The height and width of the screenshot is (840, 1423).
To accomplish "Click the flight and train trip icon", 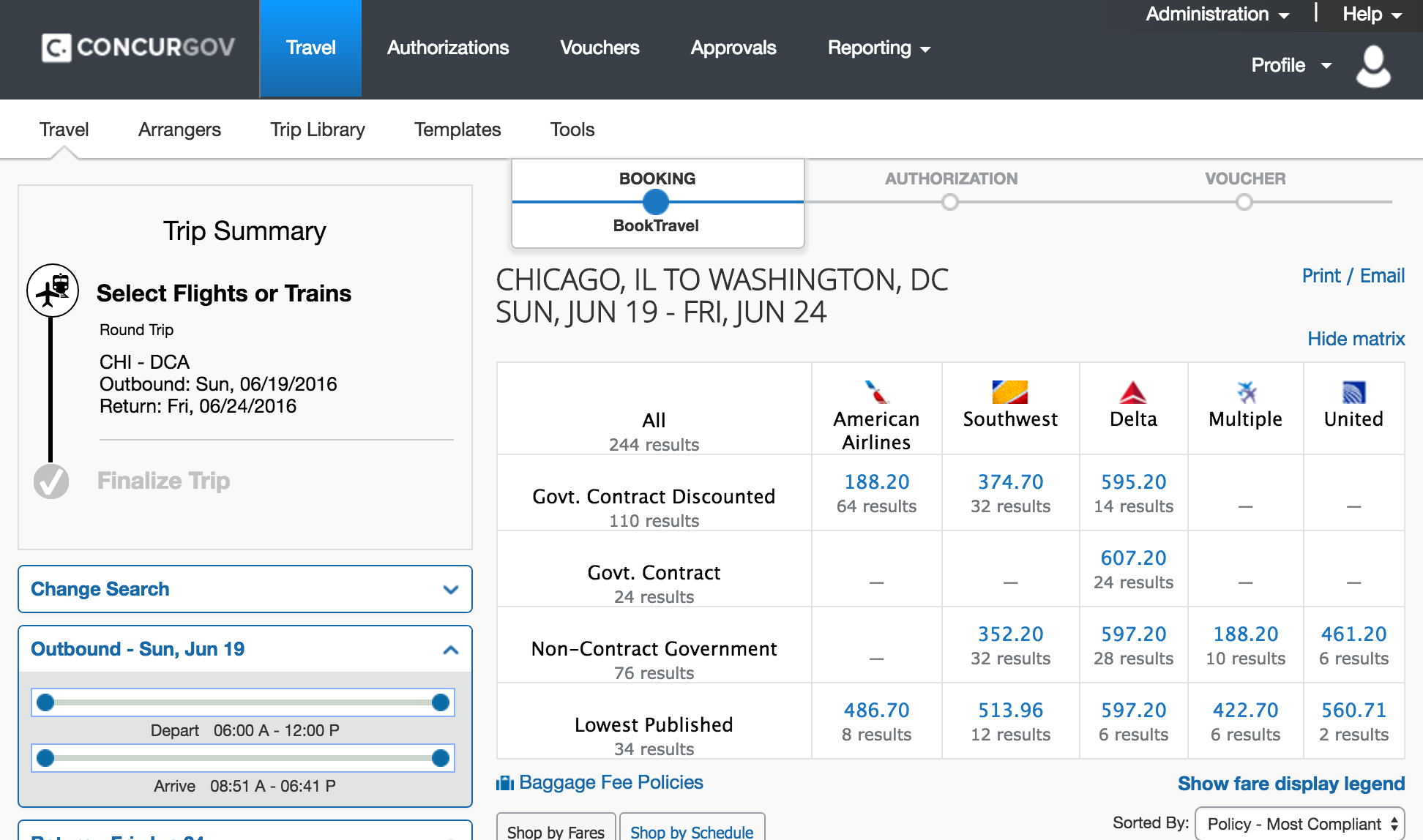I will [53, 290].
